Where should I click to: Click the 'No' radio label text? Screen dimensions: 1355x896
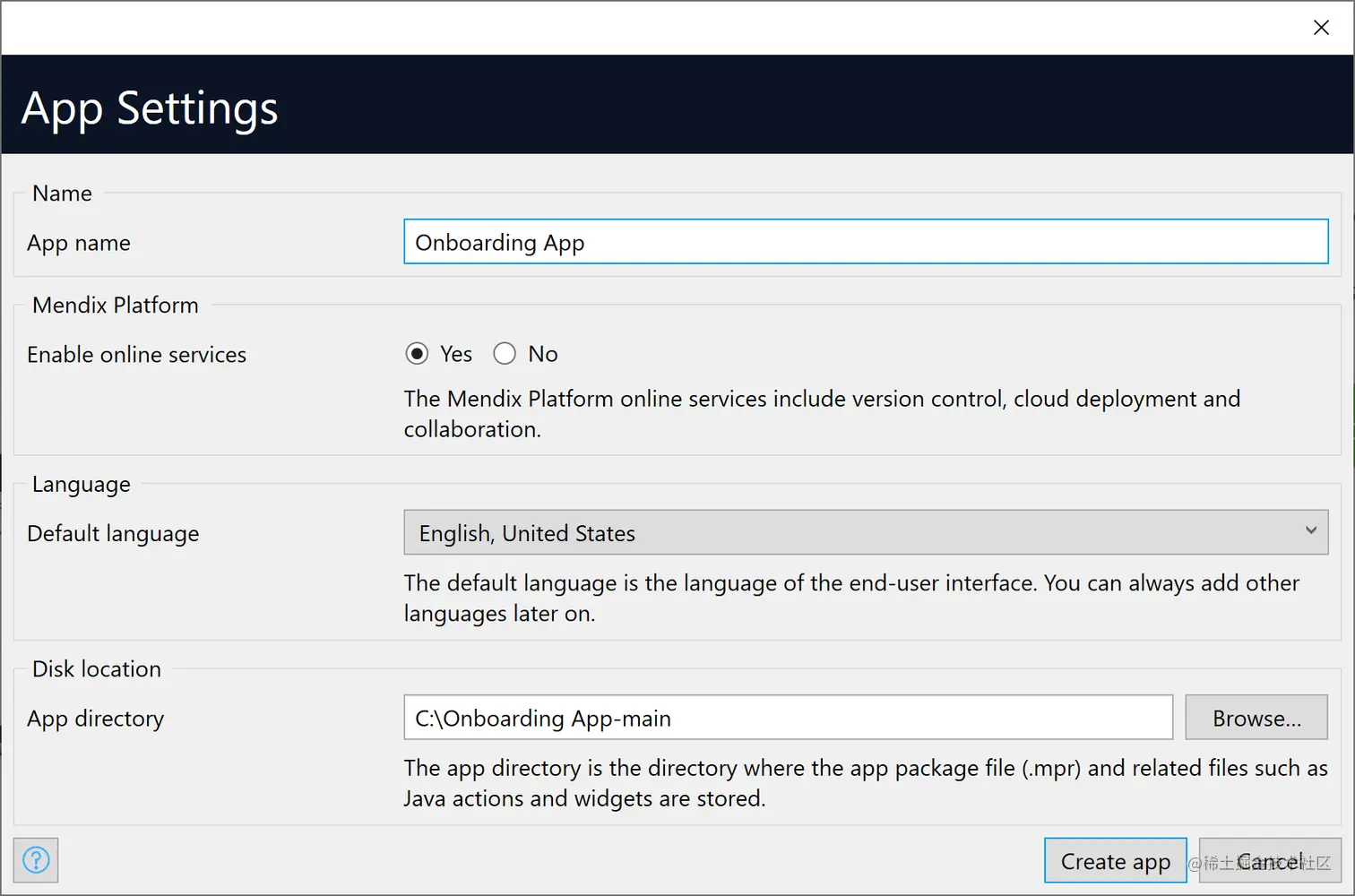(x=542, y=355)
